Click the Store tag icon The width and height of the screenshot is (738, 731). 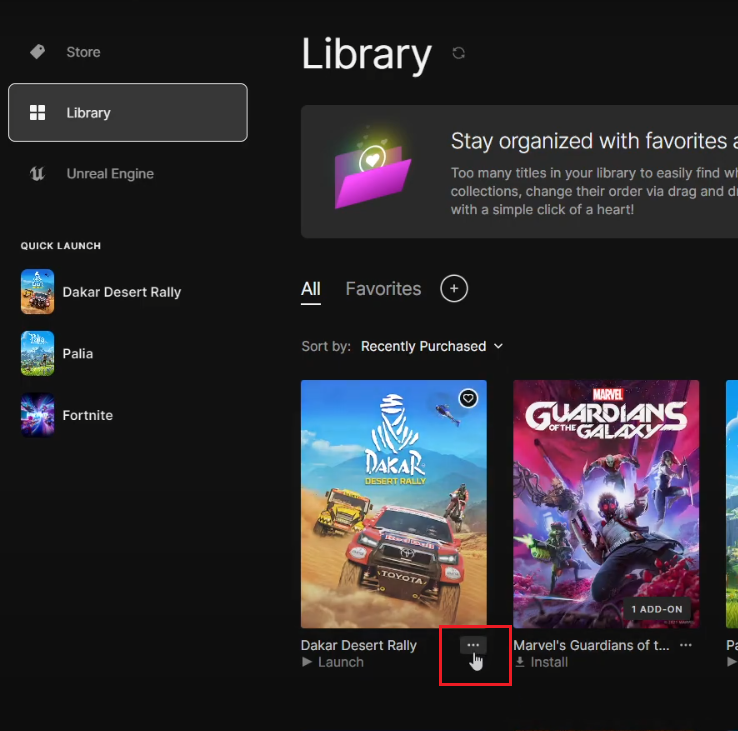pos(38,52)
